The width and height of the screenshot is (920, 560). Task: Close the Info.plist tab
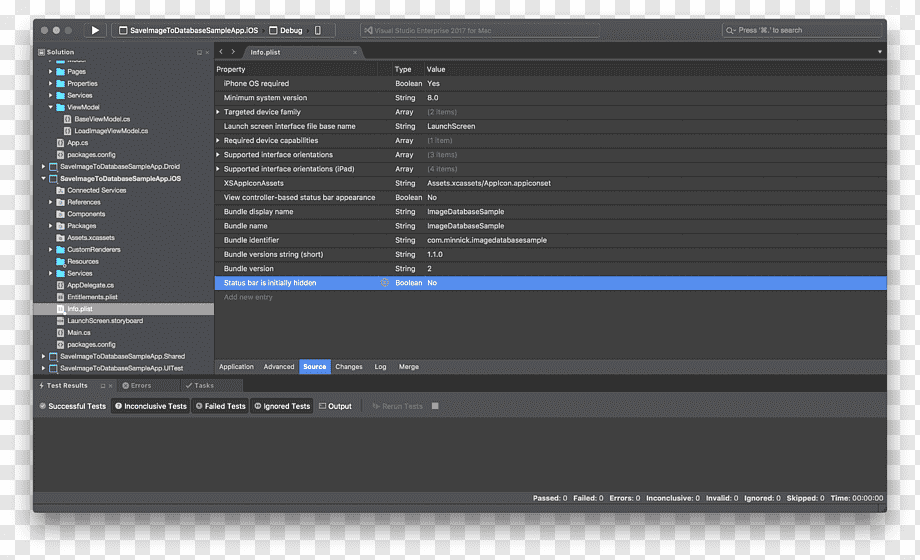point(354,52)
